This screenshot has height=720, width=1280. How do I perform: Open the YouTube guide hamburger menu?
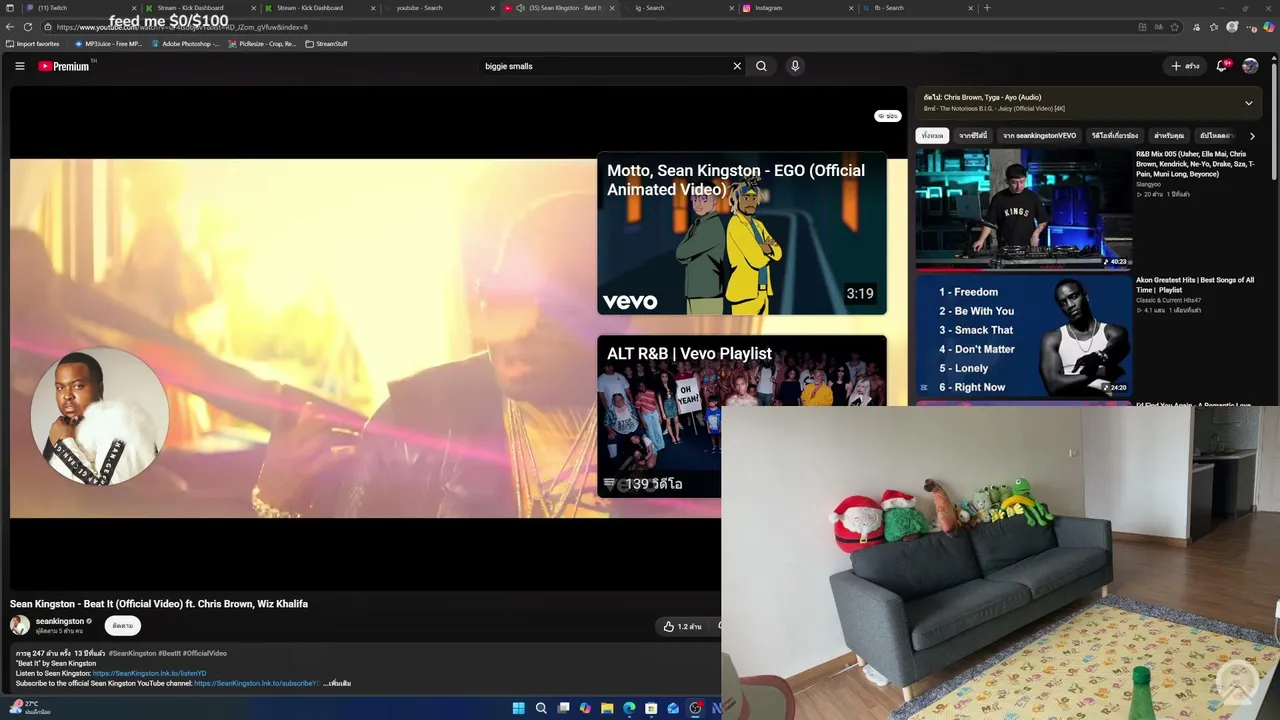pos(19,66)
